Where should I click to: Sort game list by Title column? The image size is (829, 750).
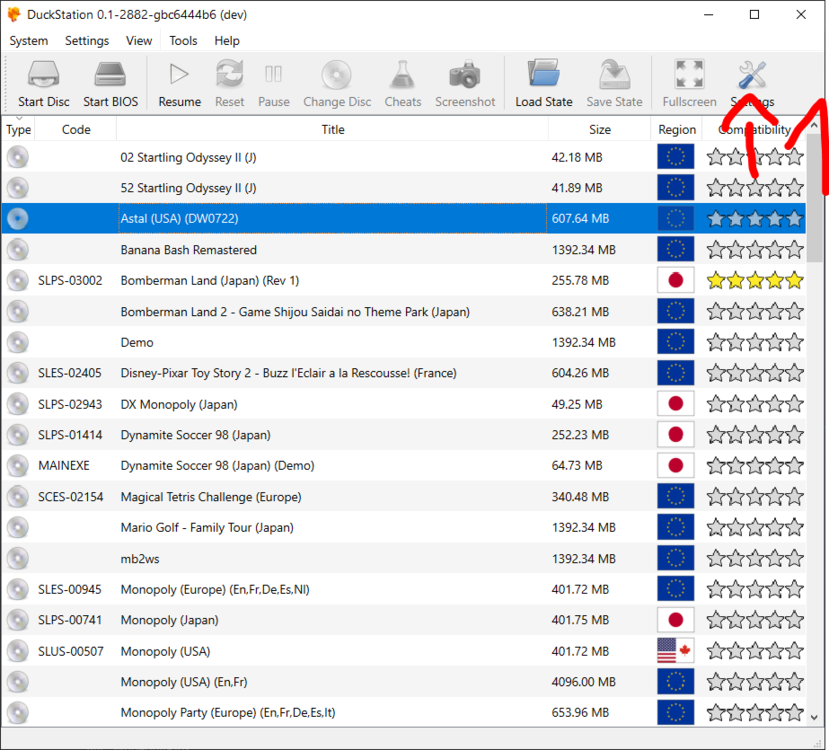point(332,129)
